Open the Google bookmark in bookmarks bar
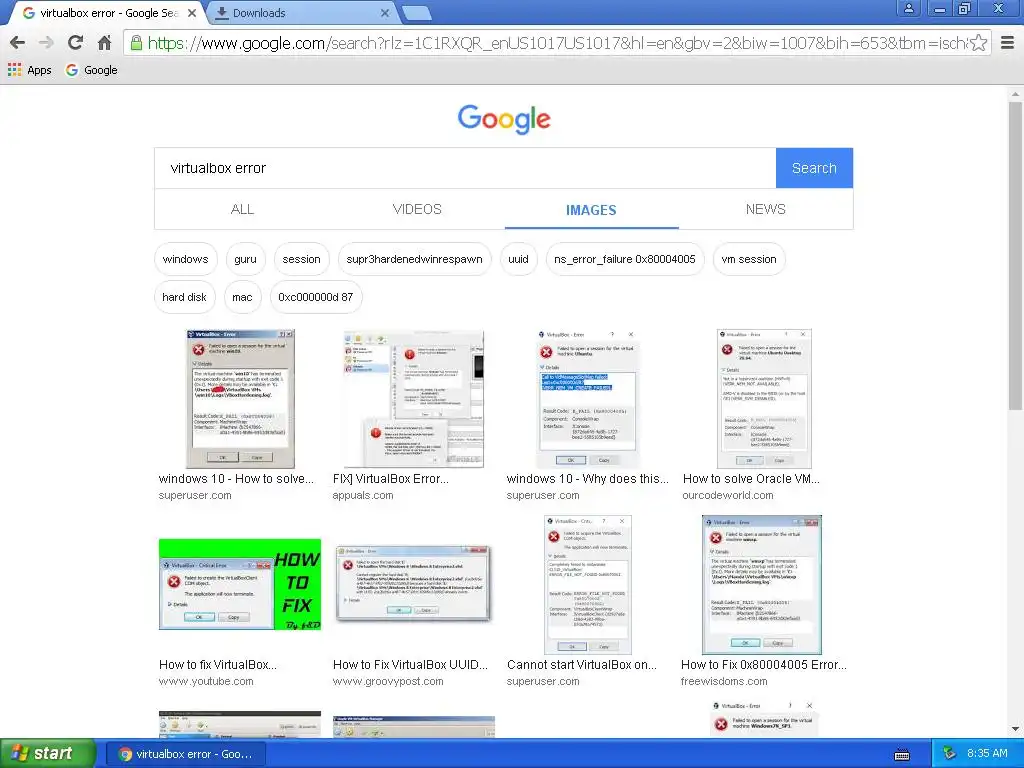 click(x=91, y=70)
